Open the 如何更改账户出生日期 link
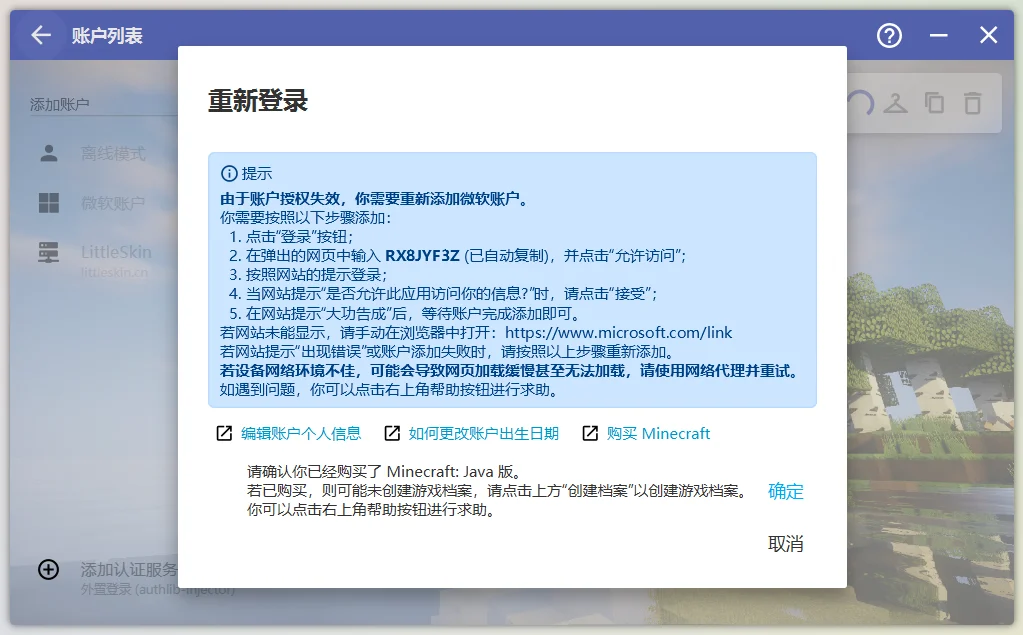This screenshot has height=635, width=1023. coord(483,433)
